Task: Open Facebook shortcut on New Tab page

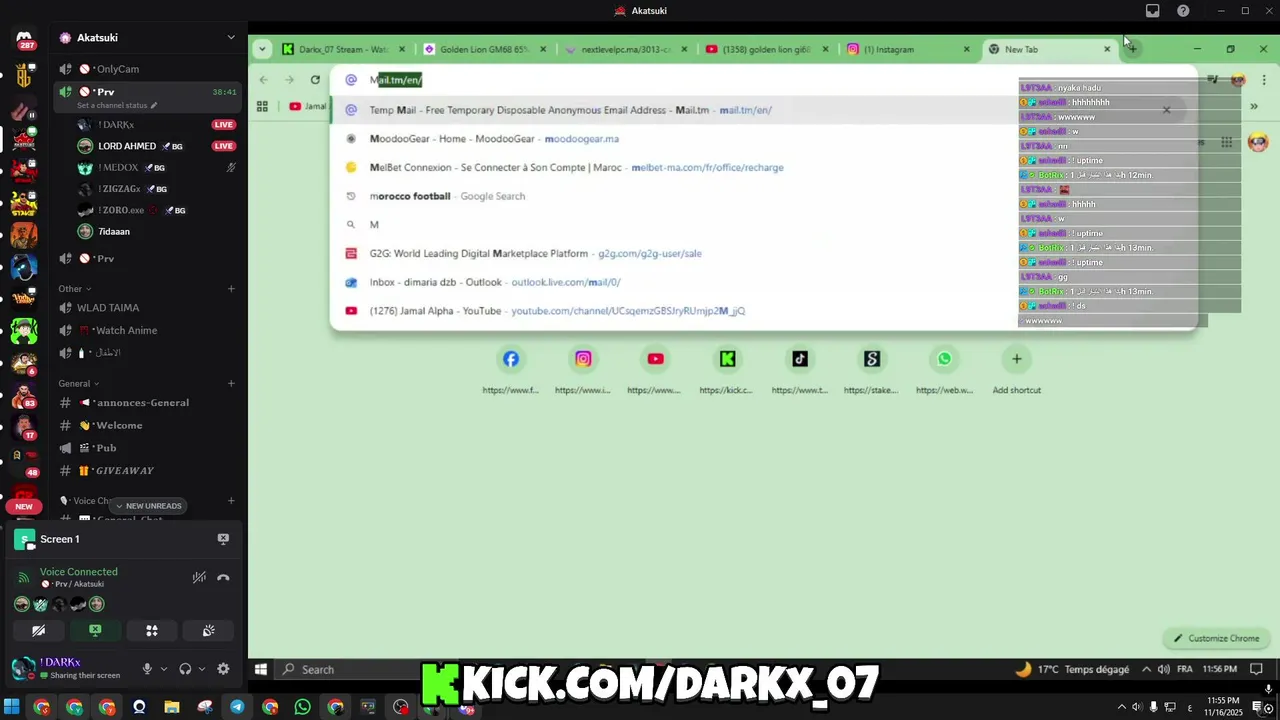Action: [511, 359]
